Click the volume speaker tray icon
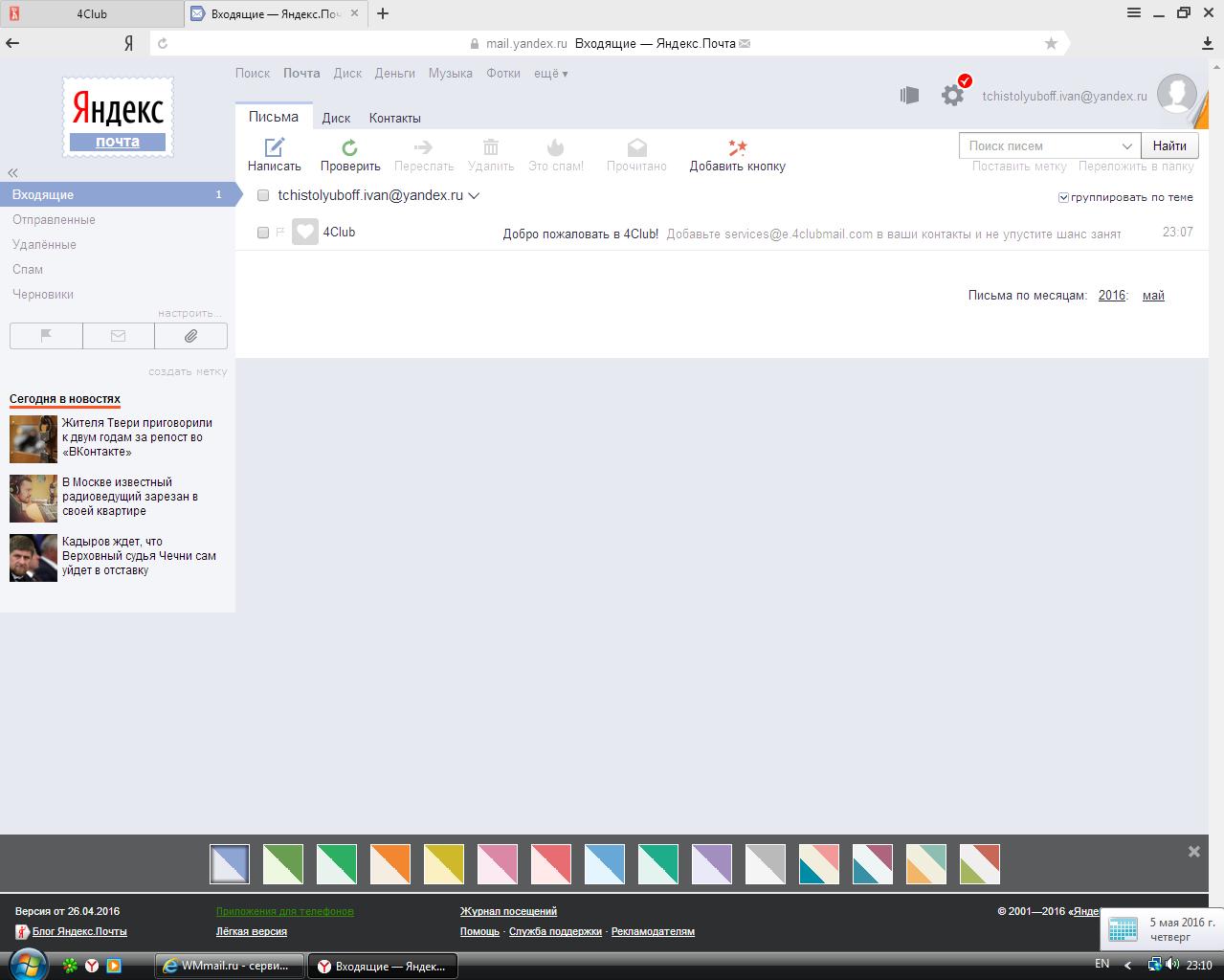The width and height of the screenshot is (1224, 980). pyautogui.click(x=1173, y=965)
